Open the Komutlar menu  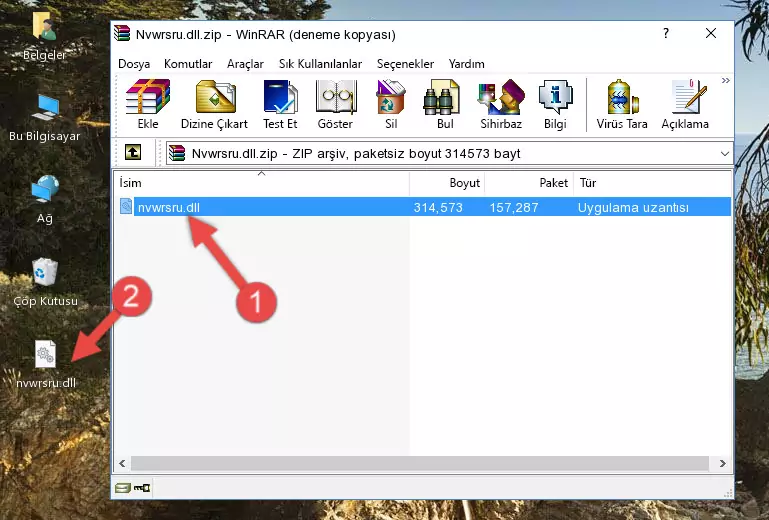point(188,64)
